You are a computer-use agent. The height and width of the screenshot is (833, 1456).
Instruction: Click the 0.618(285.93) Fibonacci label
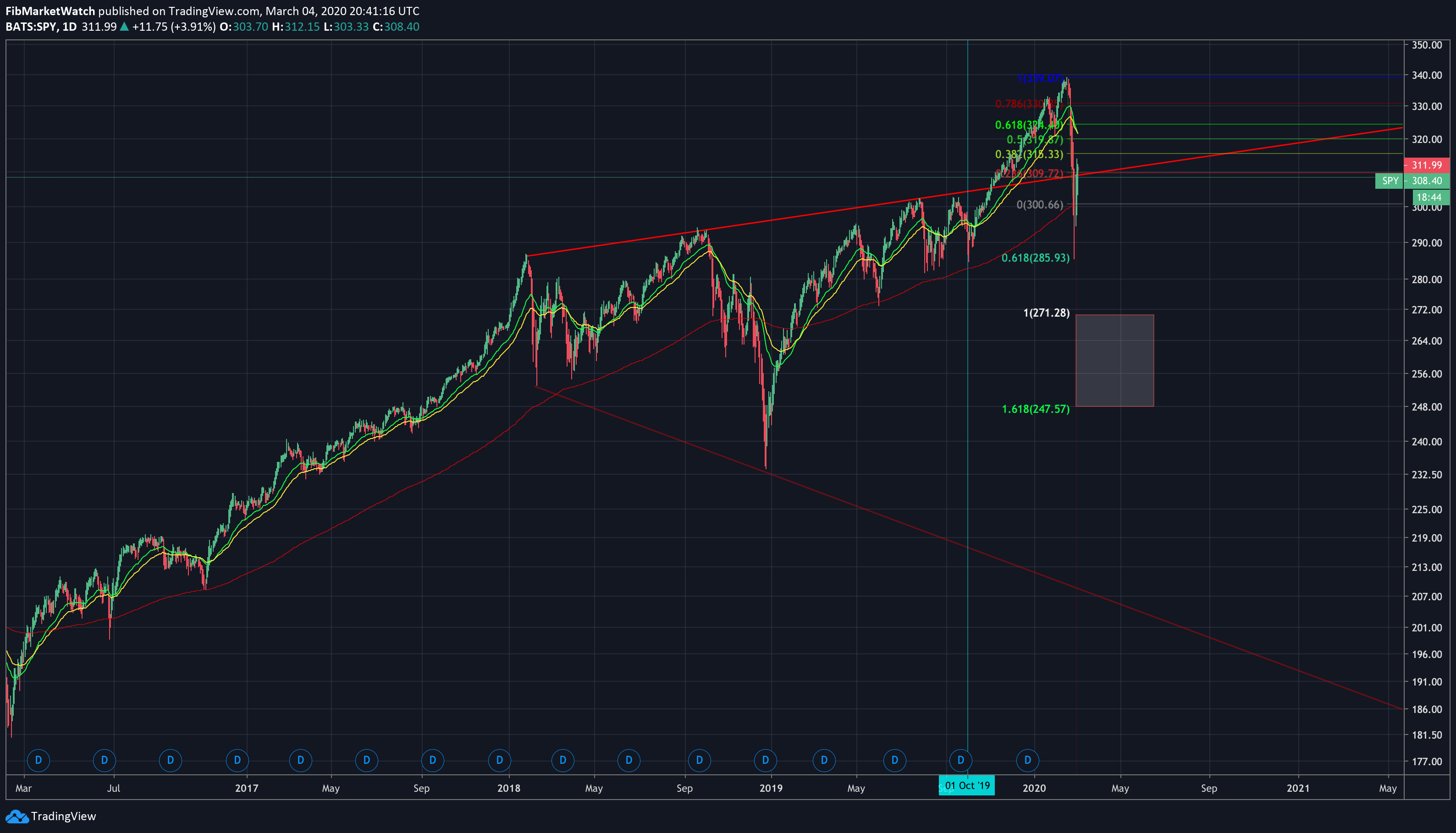pyautogui.click(x=1035, y=258)
